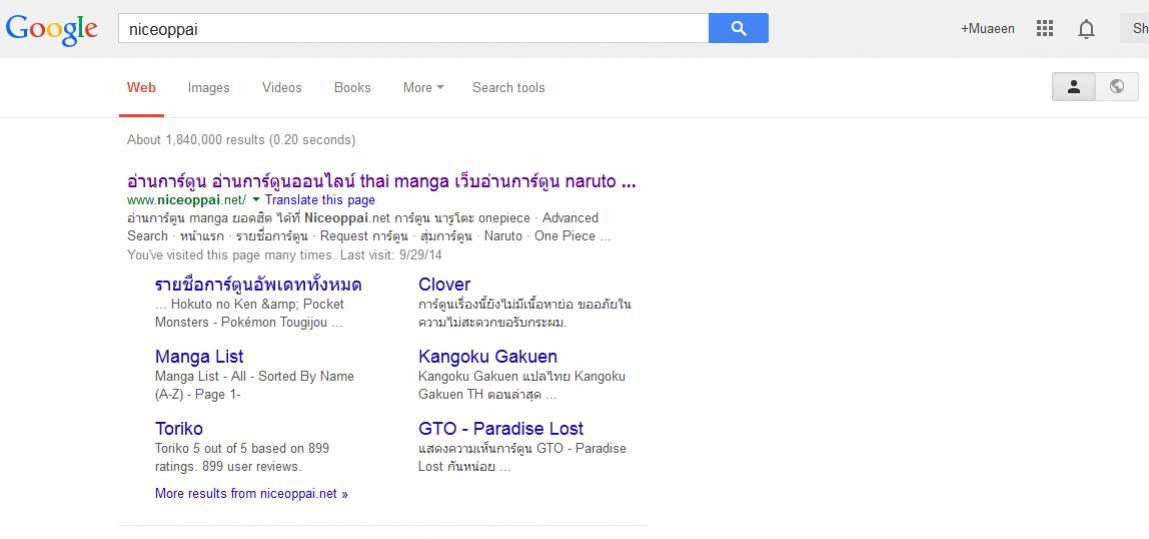The height and width of the screenshot is (539, 1149).
Task: Click the 'About 1,840,000 results' text
Action: pyautogui.click(x=241, y=140)
